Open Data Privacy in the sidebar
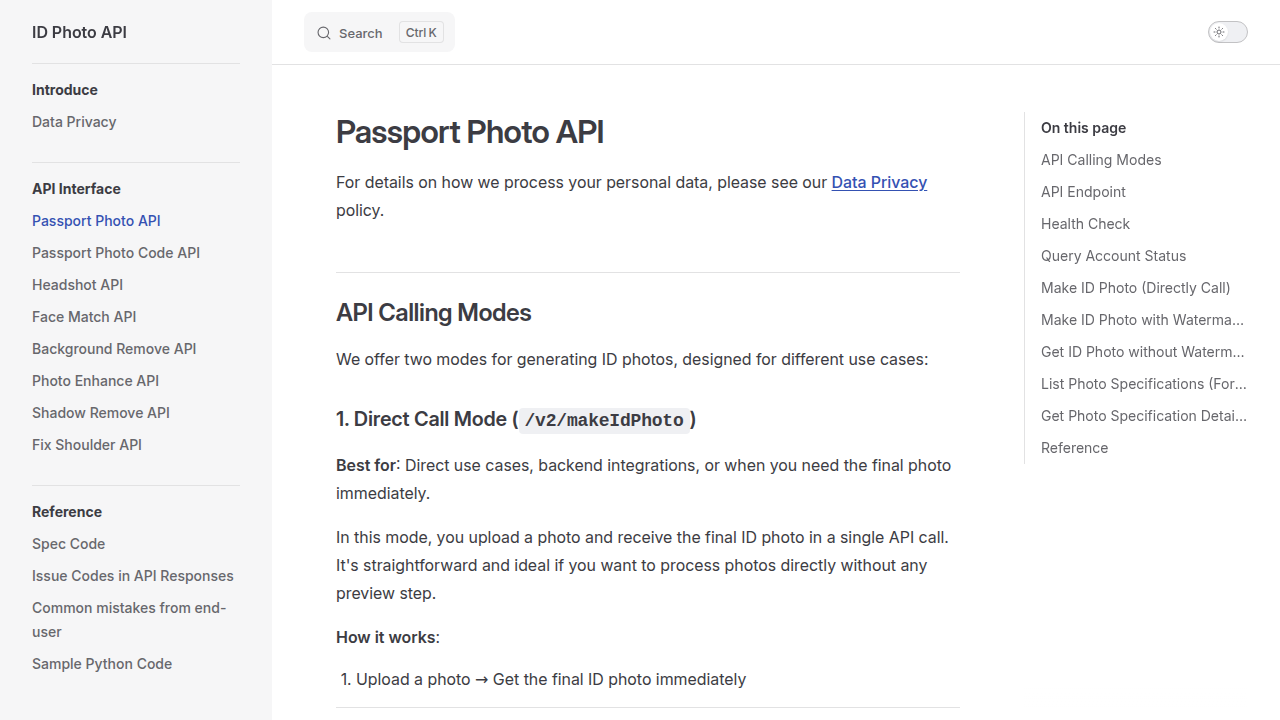Image resolution: width=1280 pixels, height=720 pixels. 74,122
